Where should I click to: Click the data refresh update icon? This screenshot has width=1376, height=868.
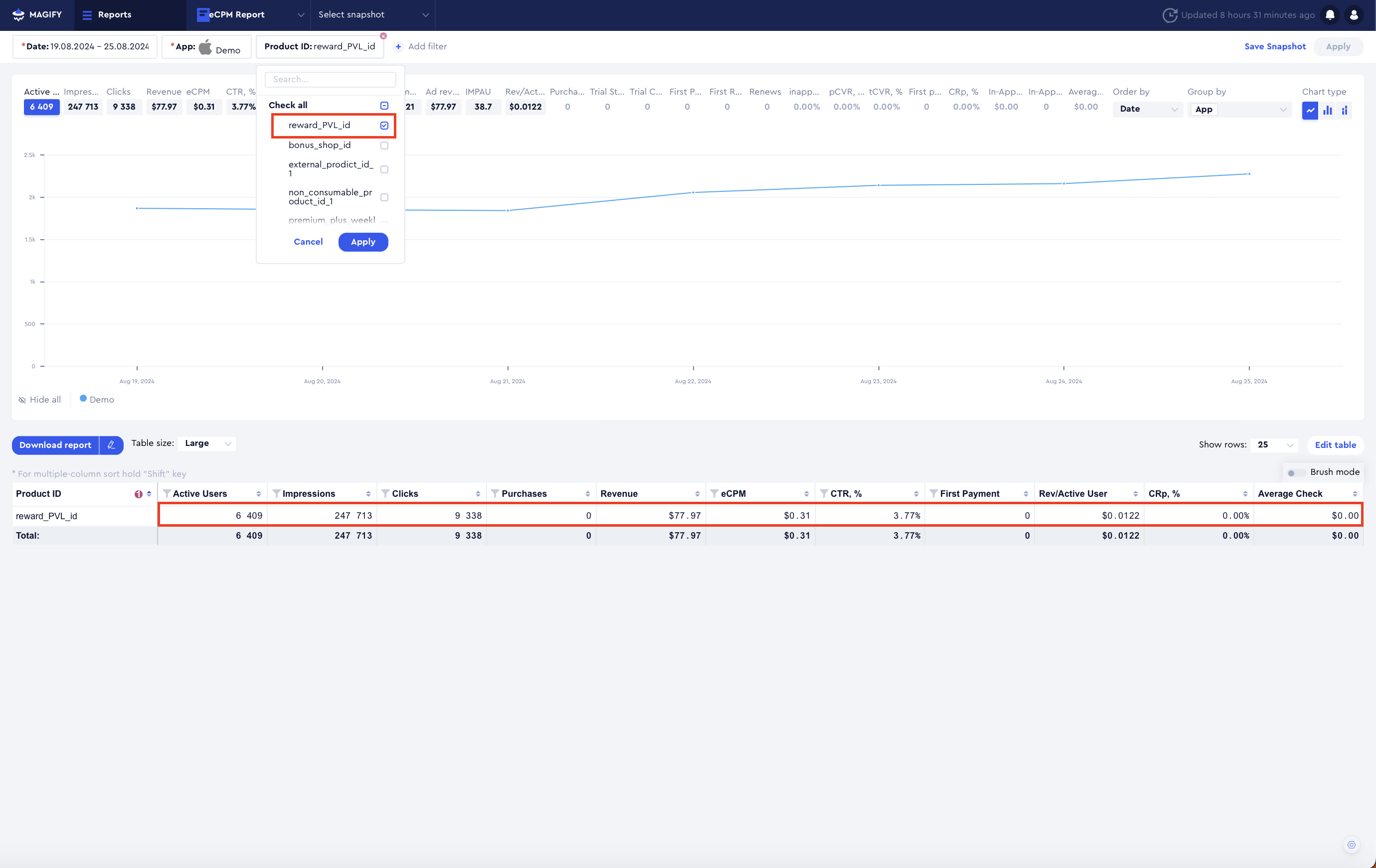(1169, 15)
